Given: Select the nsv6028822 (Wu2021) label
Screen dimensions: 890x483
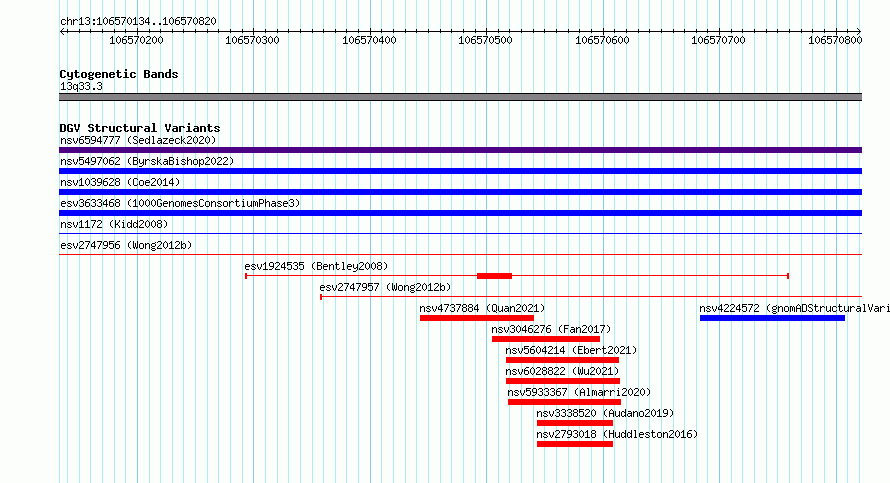Looking at the screenshot, I should click(x=562, y=371).
